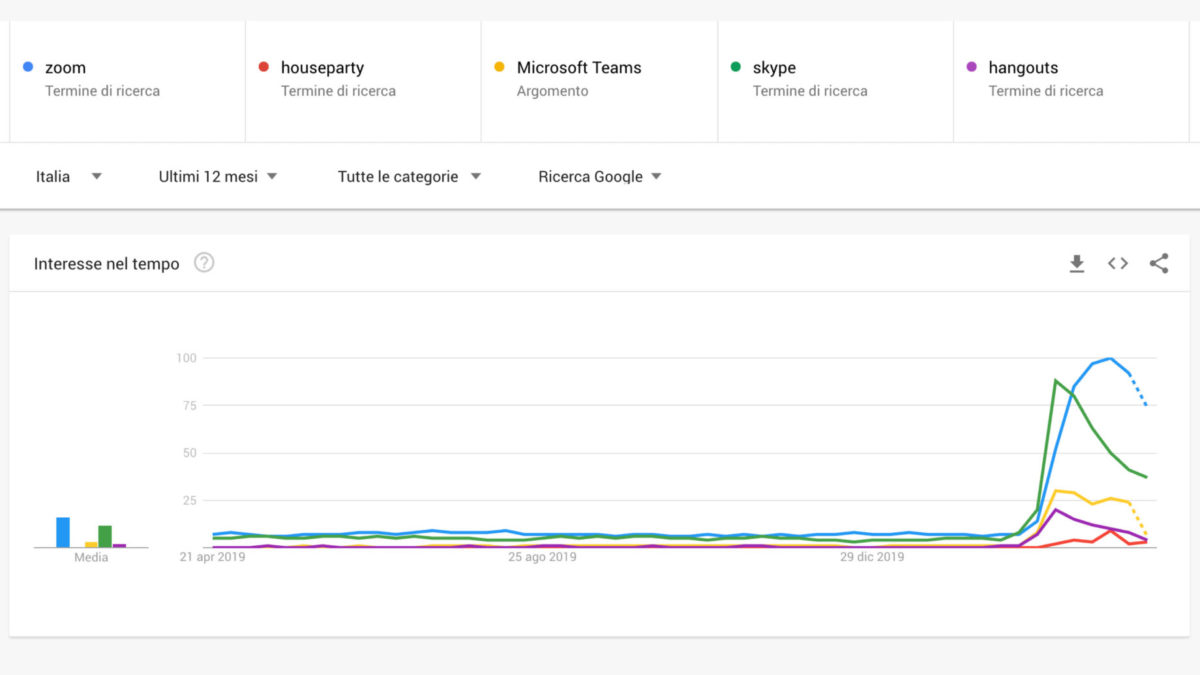Screen dimensions: 1200x675
Task: Click the peak of the blue zoom line
Action: [x=1110, y=358]
